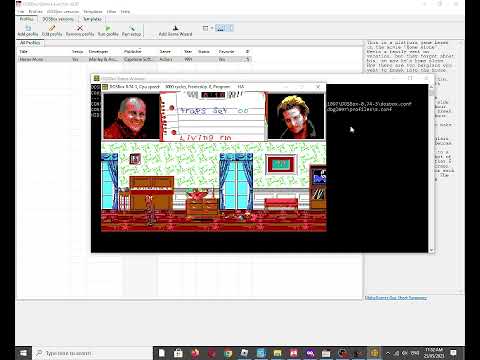Open the notification center icon
Screen dimensions: 480x360
[x=453, y=353]
